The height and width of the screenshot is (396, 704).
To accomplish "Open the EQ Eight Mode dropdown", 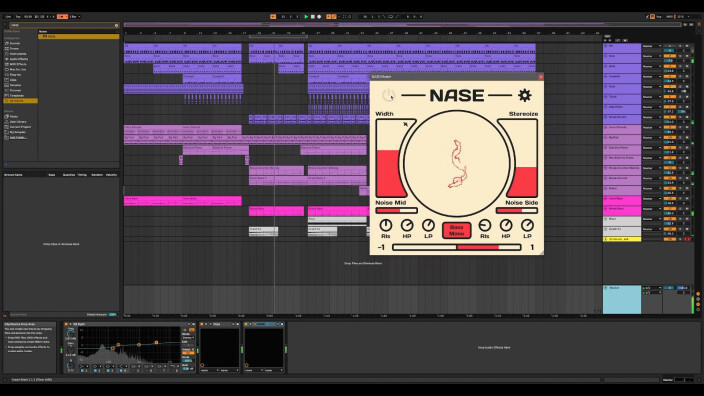I will pos(189,338).
